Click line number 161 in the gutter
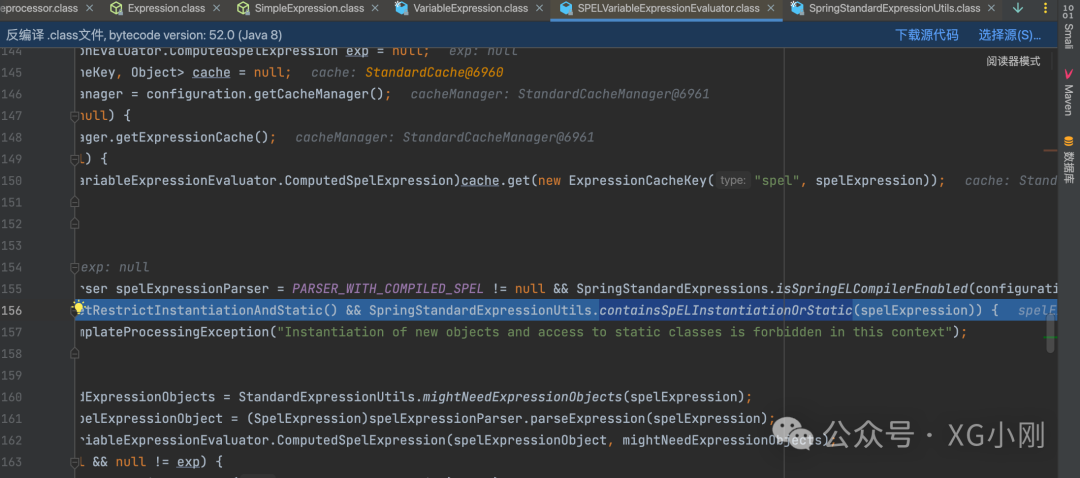 (11, 418)
